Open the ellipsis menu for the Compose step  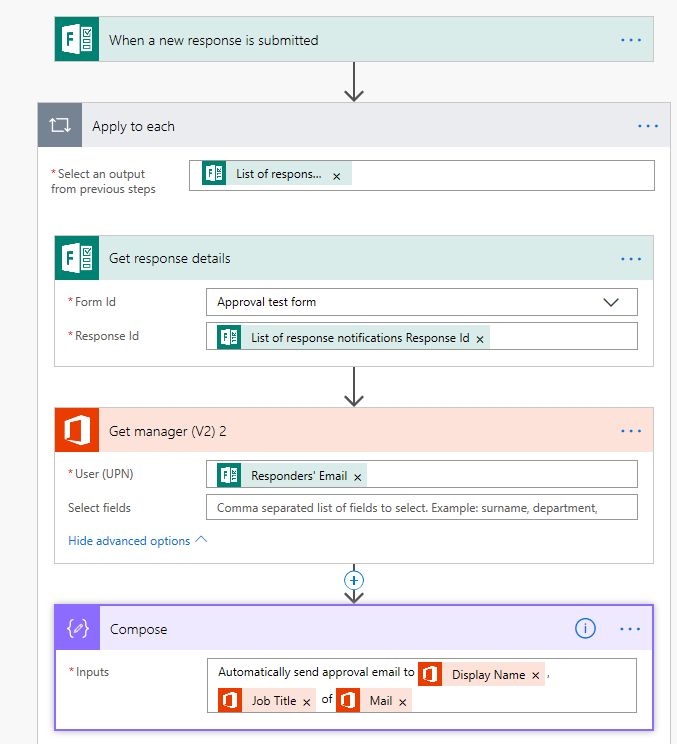[x=630, y=629]
